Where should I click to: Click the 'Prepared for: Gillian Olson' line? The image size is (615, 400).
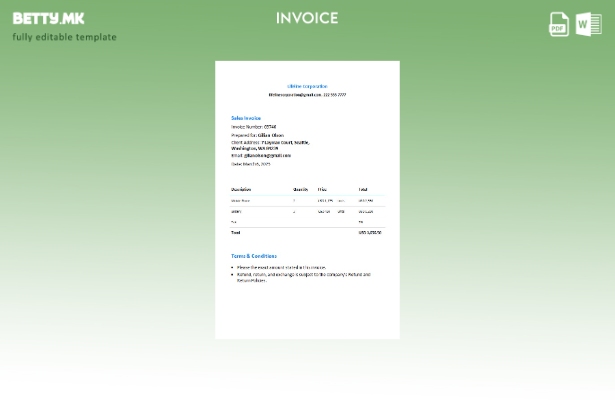point(257,135)
